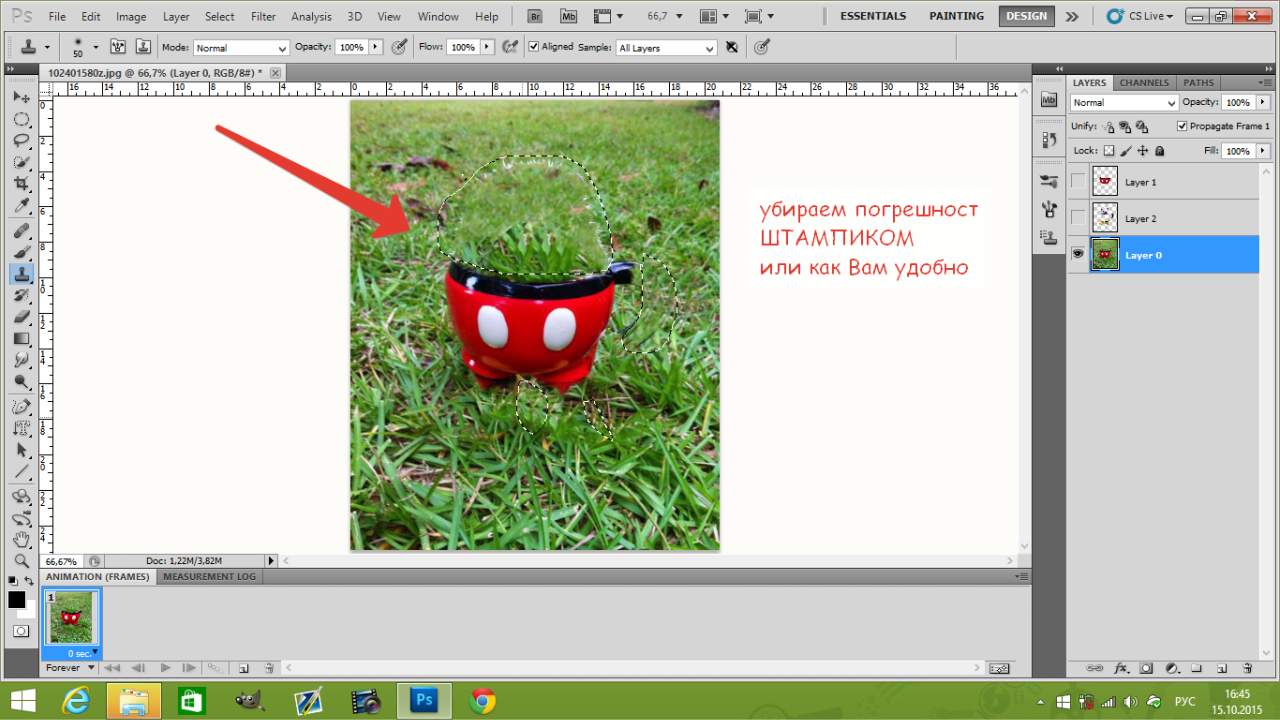The image size is (1280, 720).
Task: Hide Layer 0 with eye icon
Action: (x=1078, y=255)
